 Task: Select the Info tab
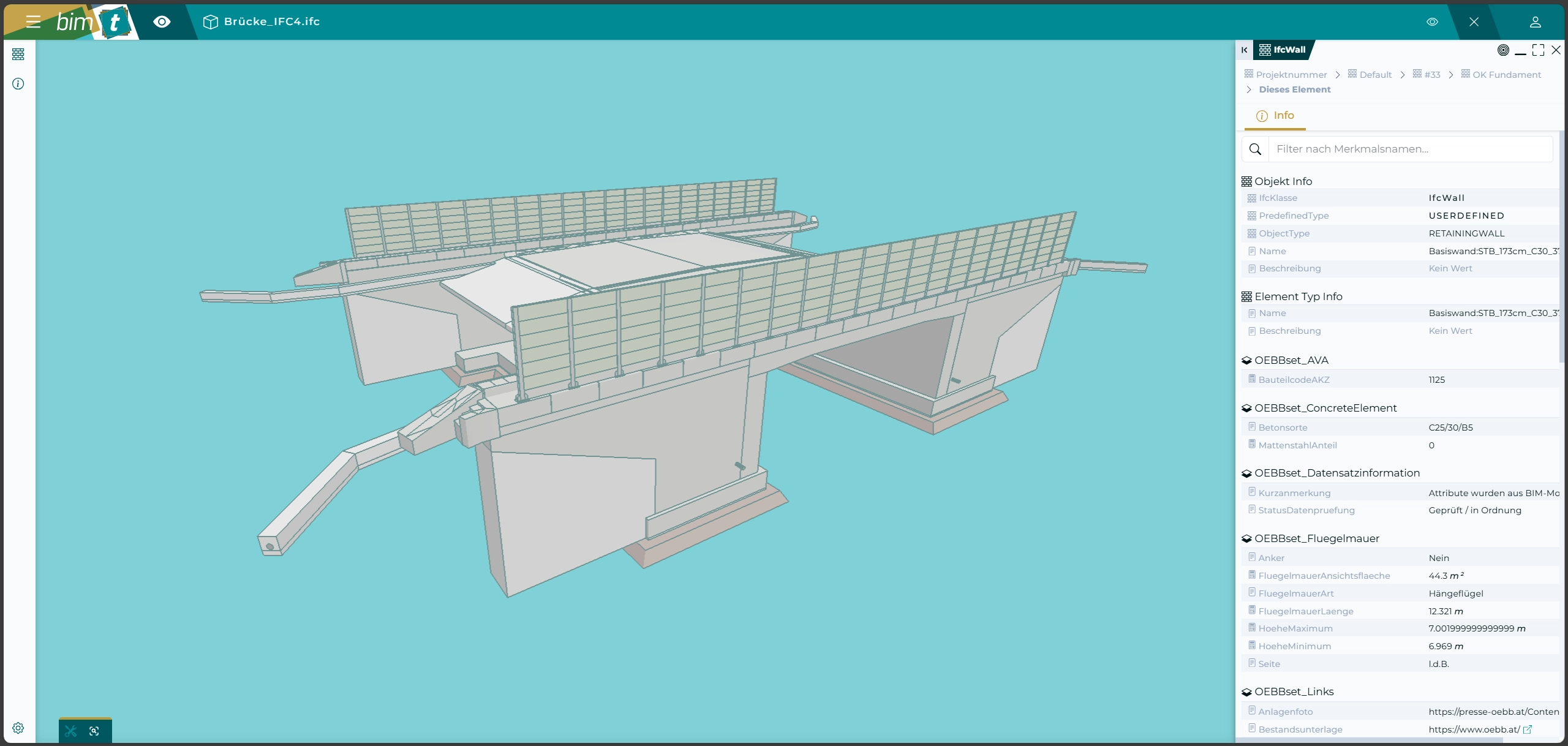tap(1275, 116)
